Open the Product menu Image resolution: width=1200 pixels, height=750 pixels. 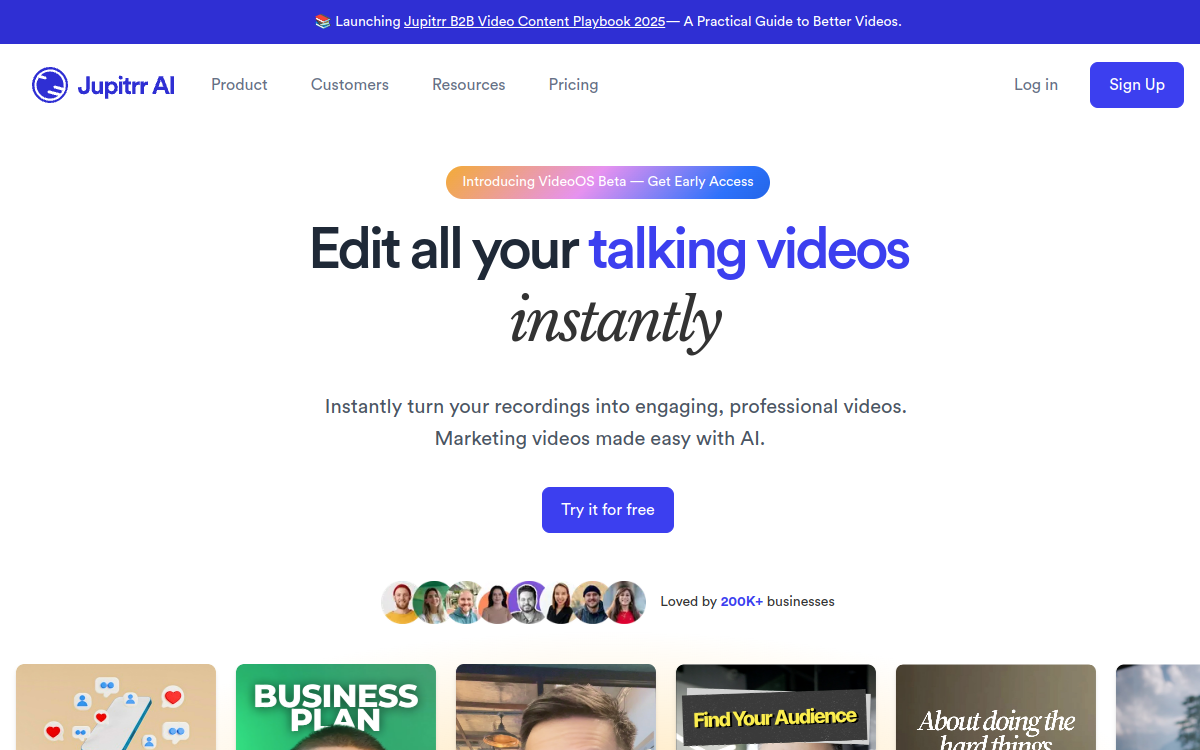[x=239, y=85]
